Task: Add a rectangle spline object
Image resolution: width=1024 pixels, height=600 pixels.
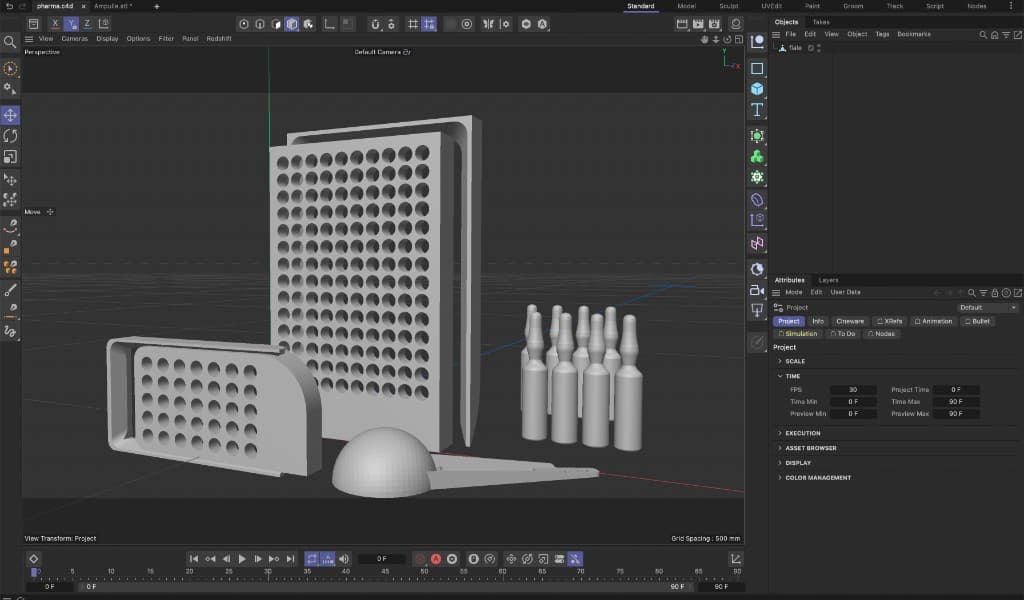Action: (757, 68)
